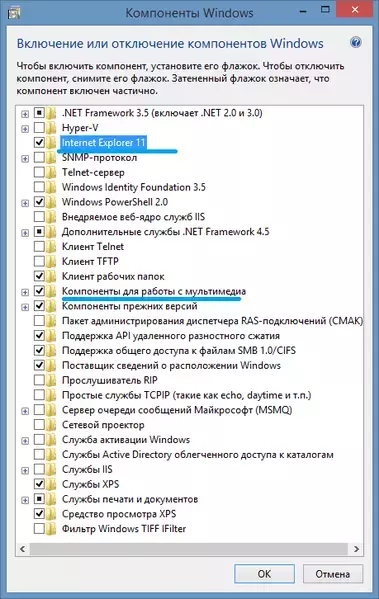Select the Средство просмотра XPS item
Screen dimensions: 379x599
[x=119, y=514]
